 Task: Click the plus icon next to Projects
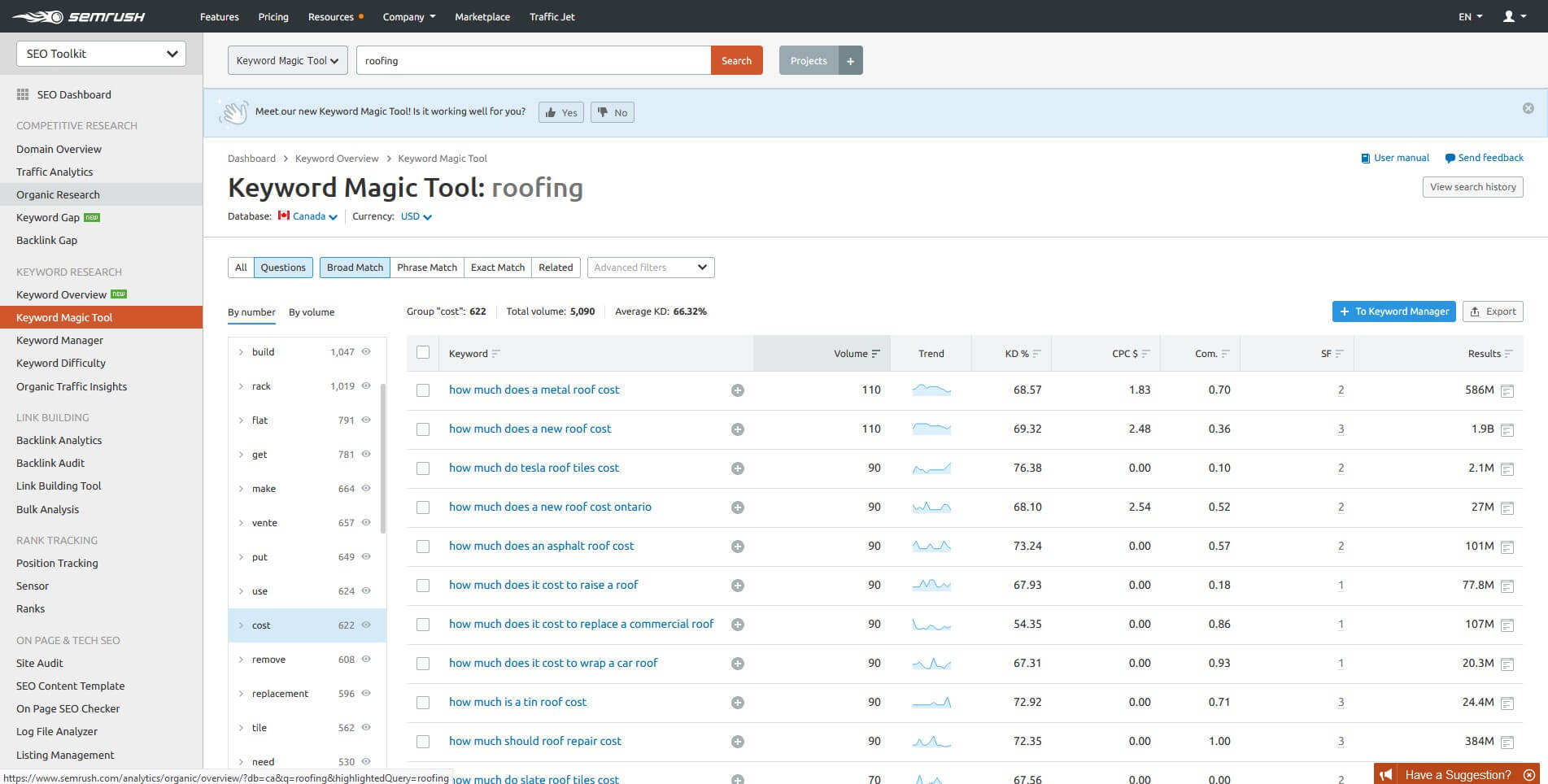tap(850, 60)
